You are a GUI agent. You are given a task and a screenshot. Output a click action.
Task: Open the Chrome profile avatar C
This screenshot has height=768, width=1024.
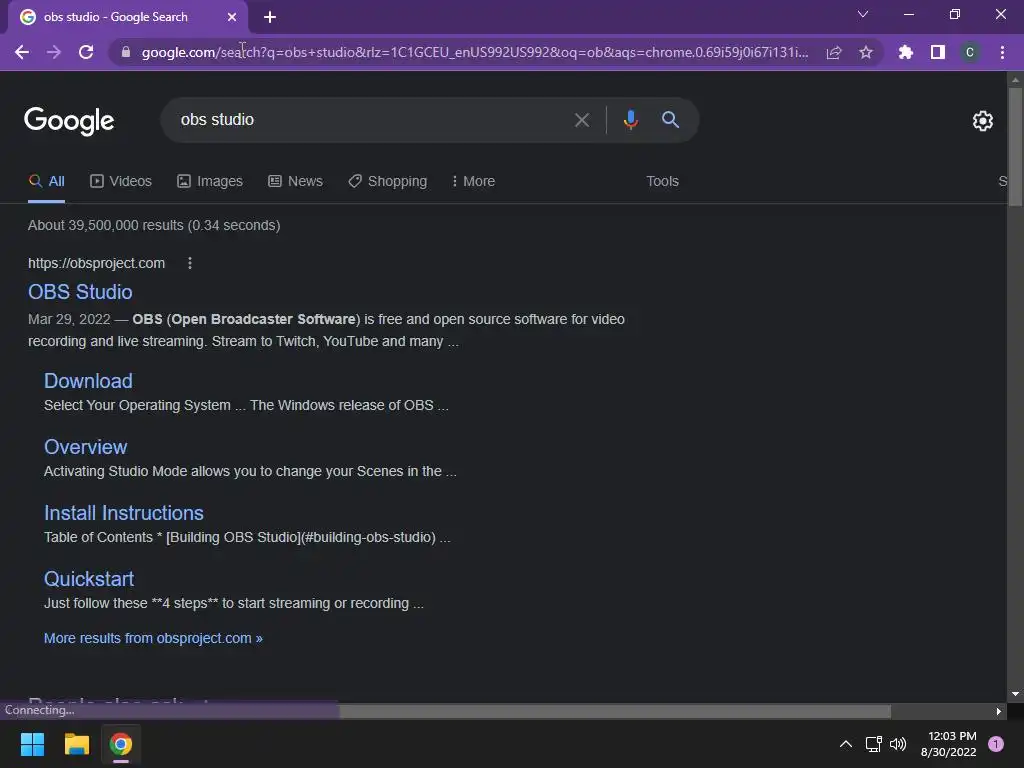970,52
